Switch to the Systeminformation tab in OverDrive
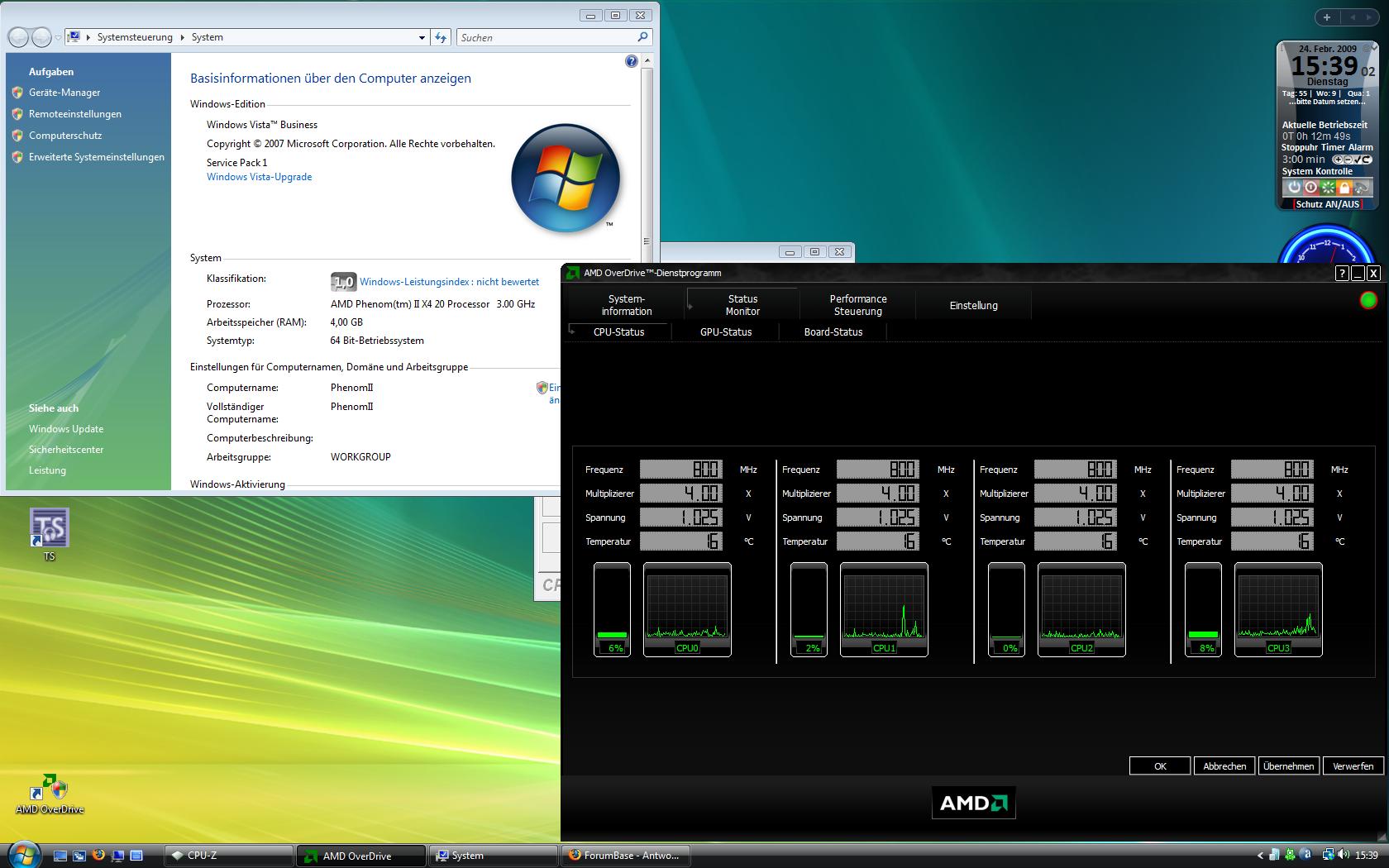 point(627,305)
